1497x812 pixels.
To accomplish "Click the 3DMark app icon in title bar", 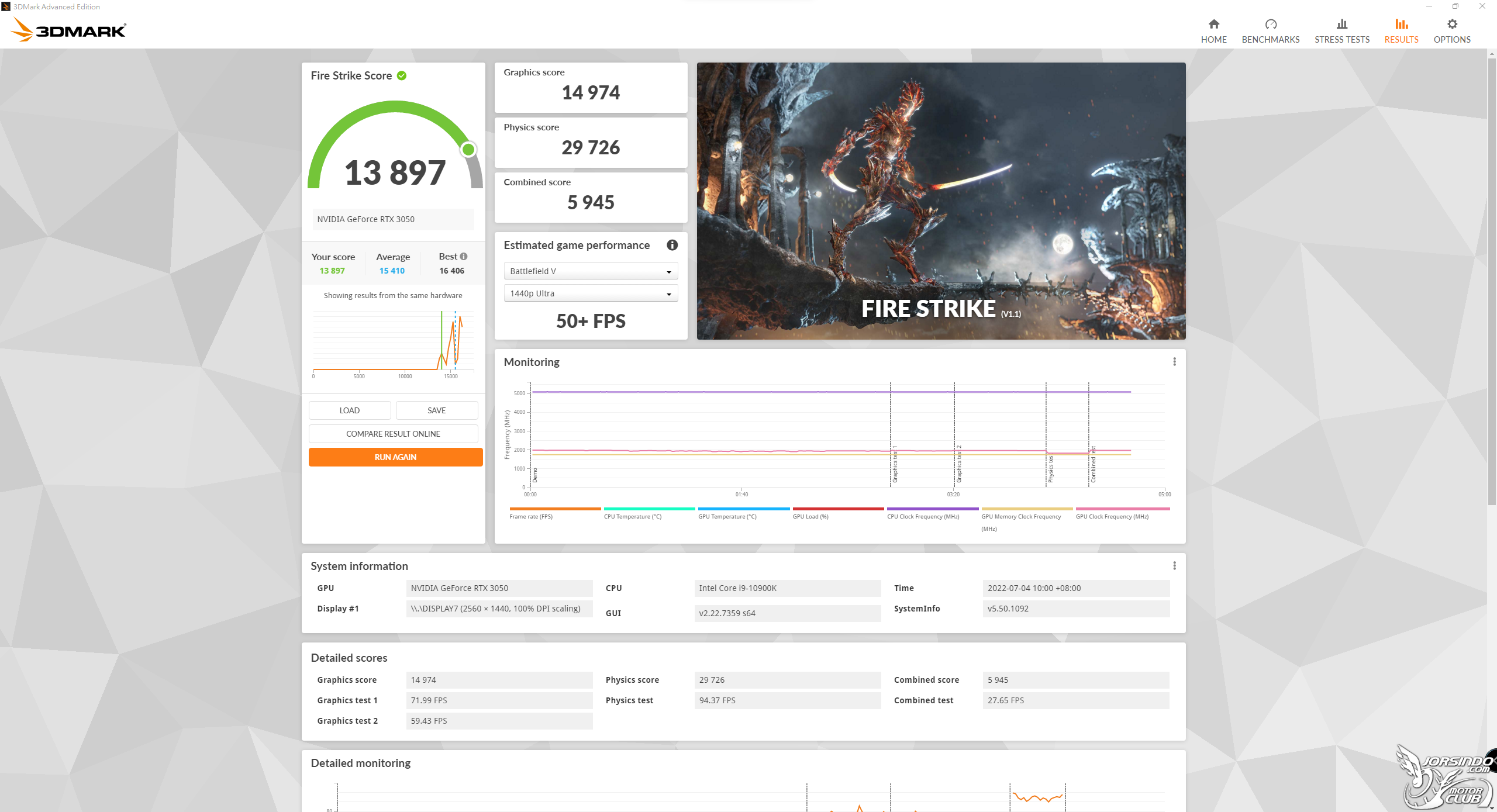I will click(6, 6).
